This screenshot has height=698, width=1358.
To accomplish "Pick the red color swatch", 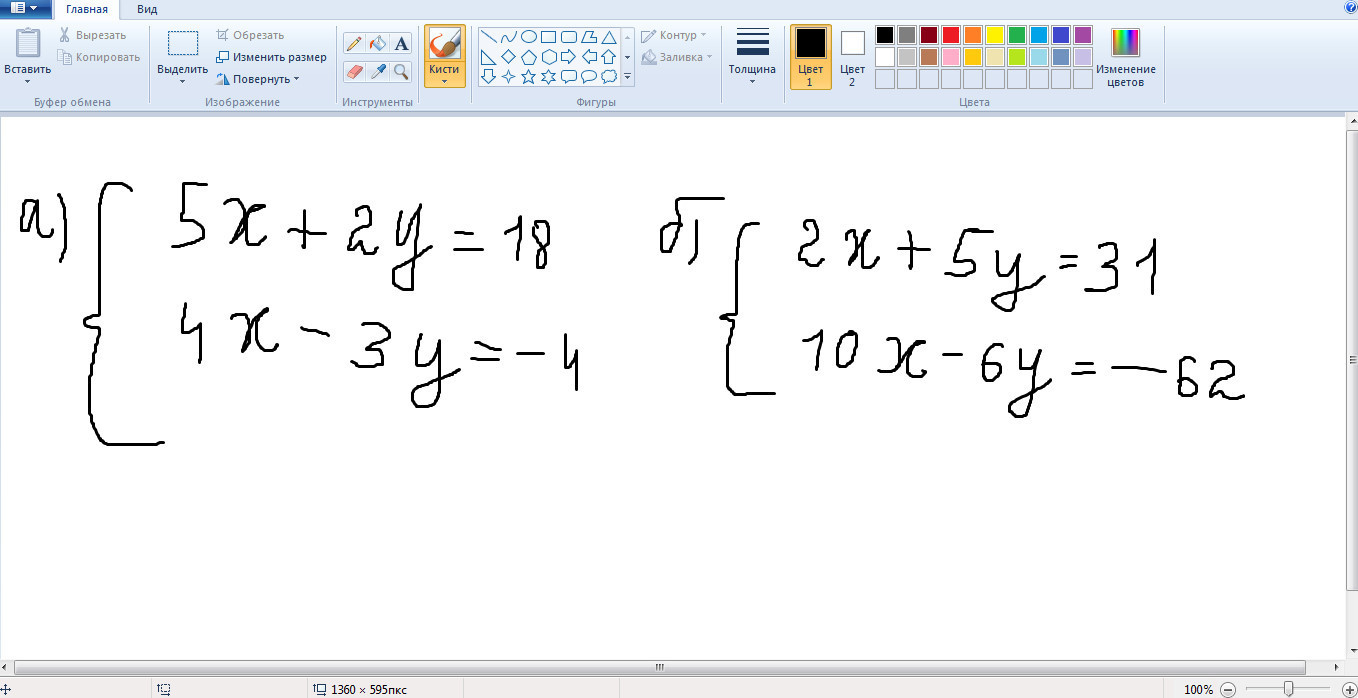I will point(951,35).
